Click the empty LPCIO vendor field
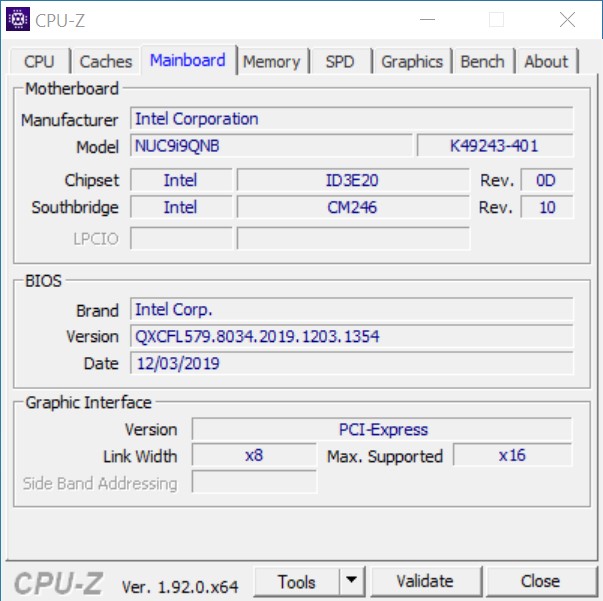This screenshot has width=603, height=601. [181, 238]
